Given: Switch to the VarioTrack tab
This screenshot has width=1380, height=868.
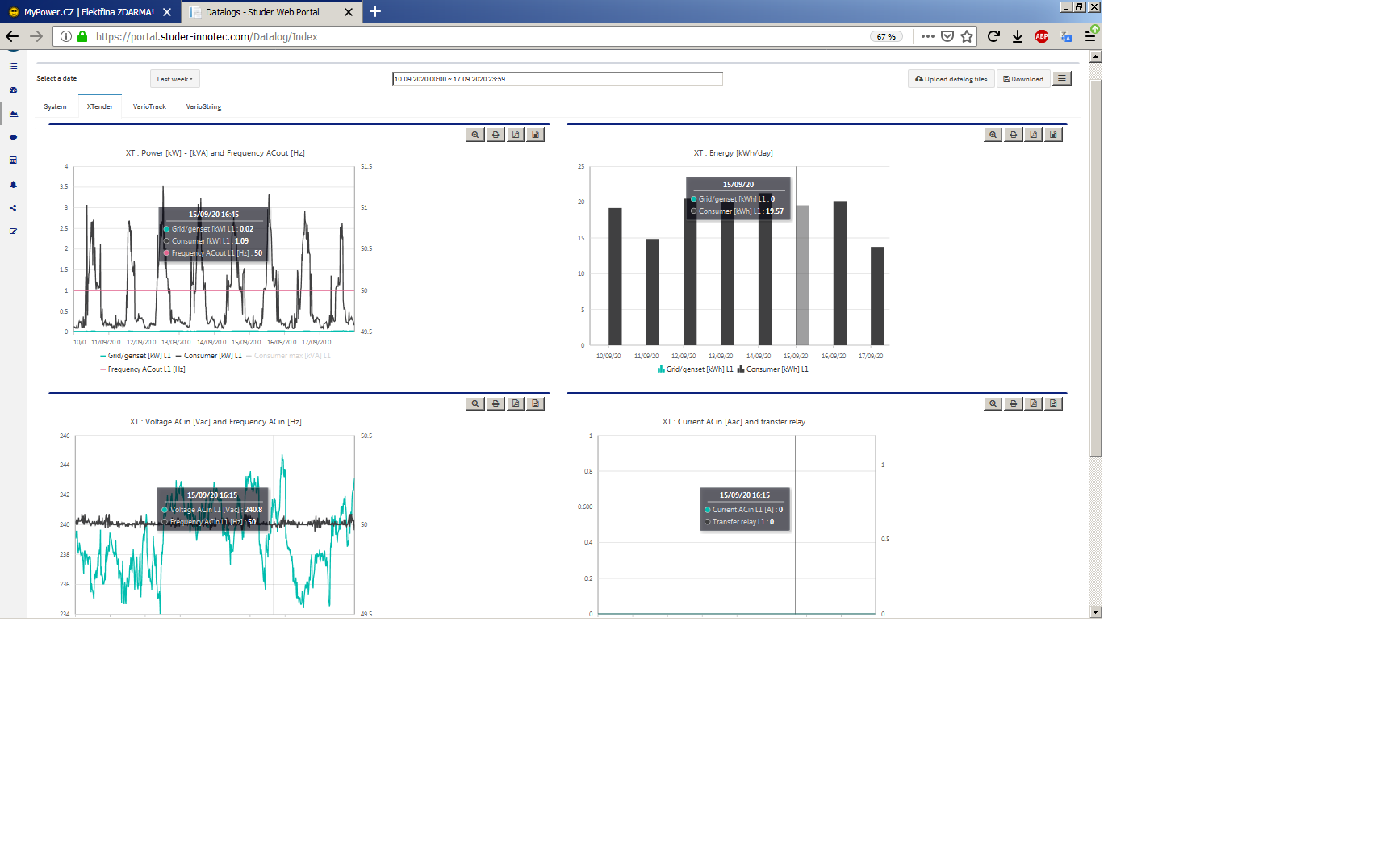Looking at the screenshot, I should (x=149, y=106).
